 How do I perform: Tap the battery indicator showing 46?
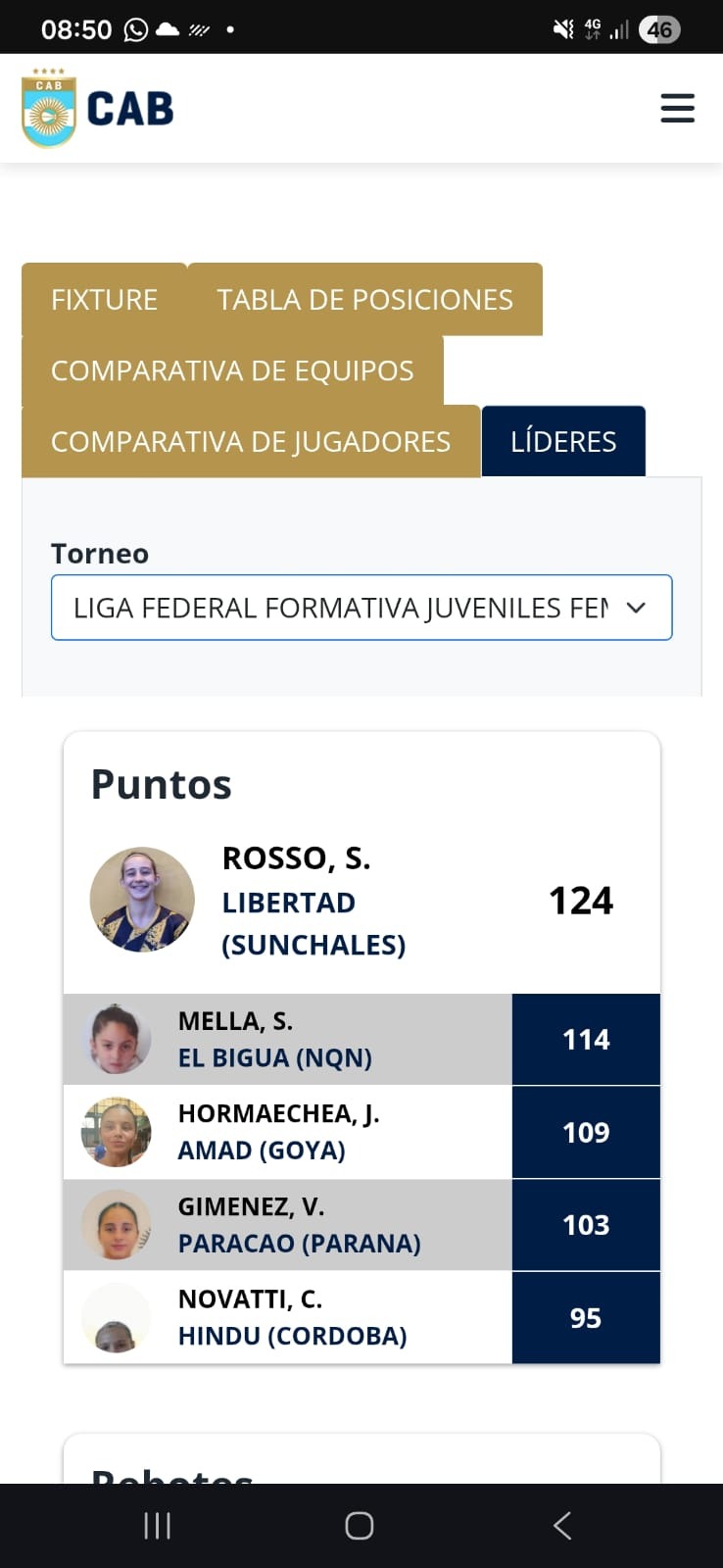(659, 29)
